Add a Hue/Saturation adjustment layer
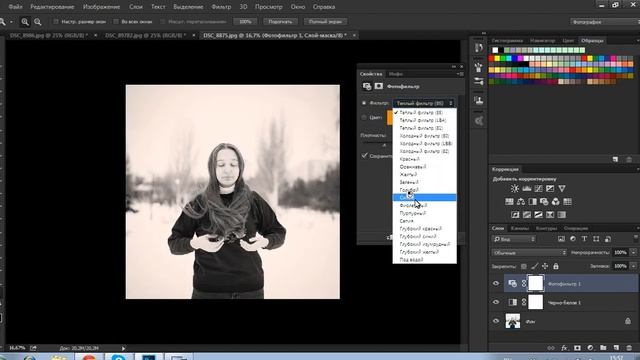The height and width of the screenshot is (360, 640). (509, 202)
